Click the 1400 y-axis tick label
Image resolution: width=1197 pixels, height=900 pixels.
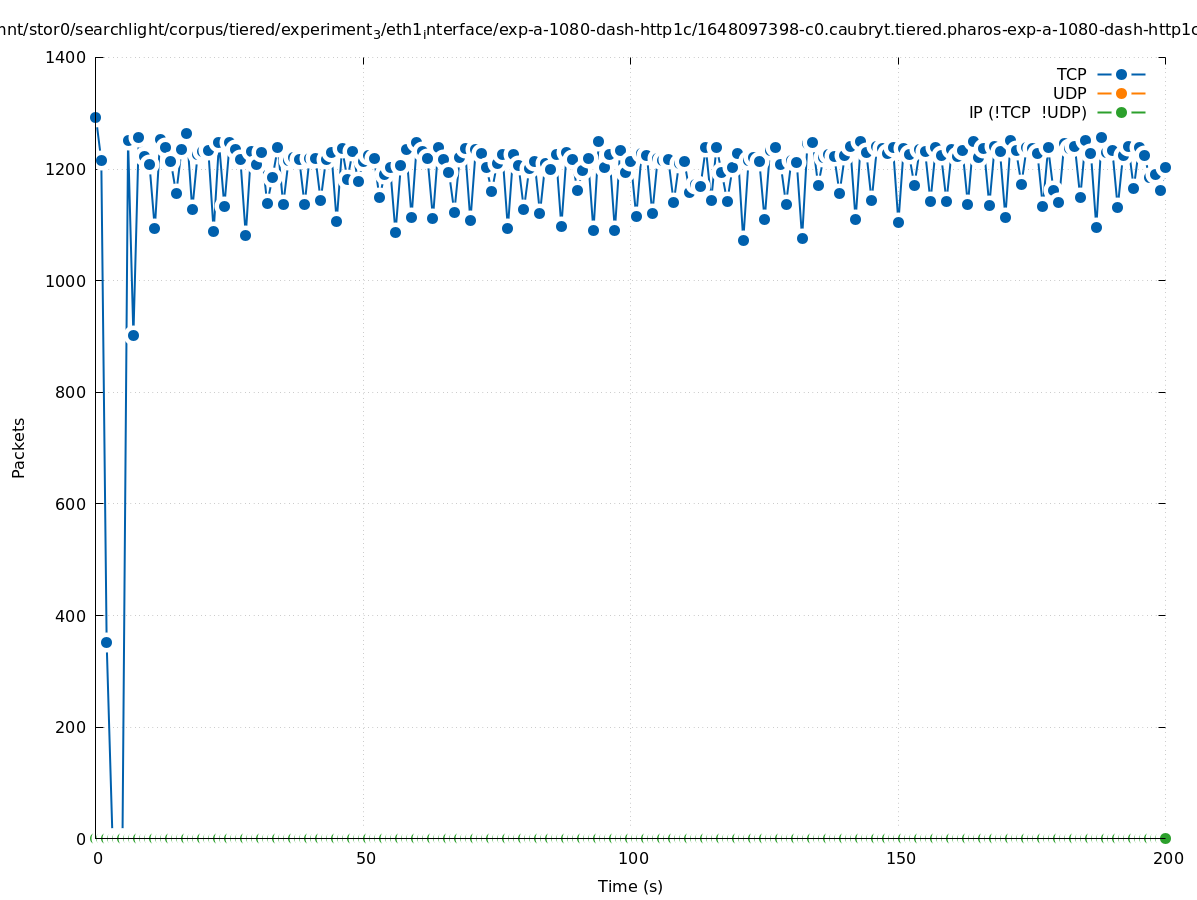65,57
